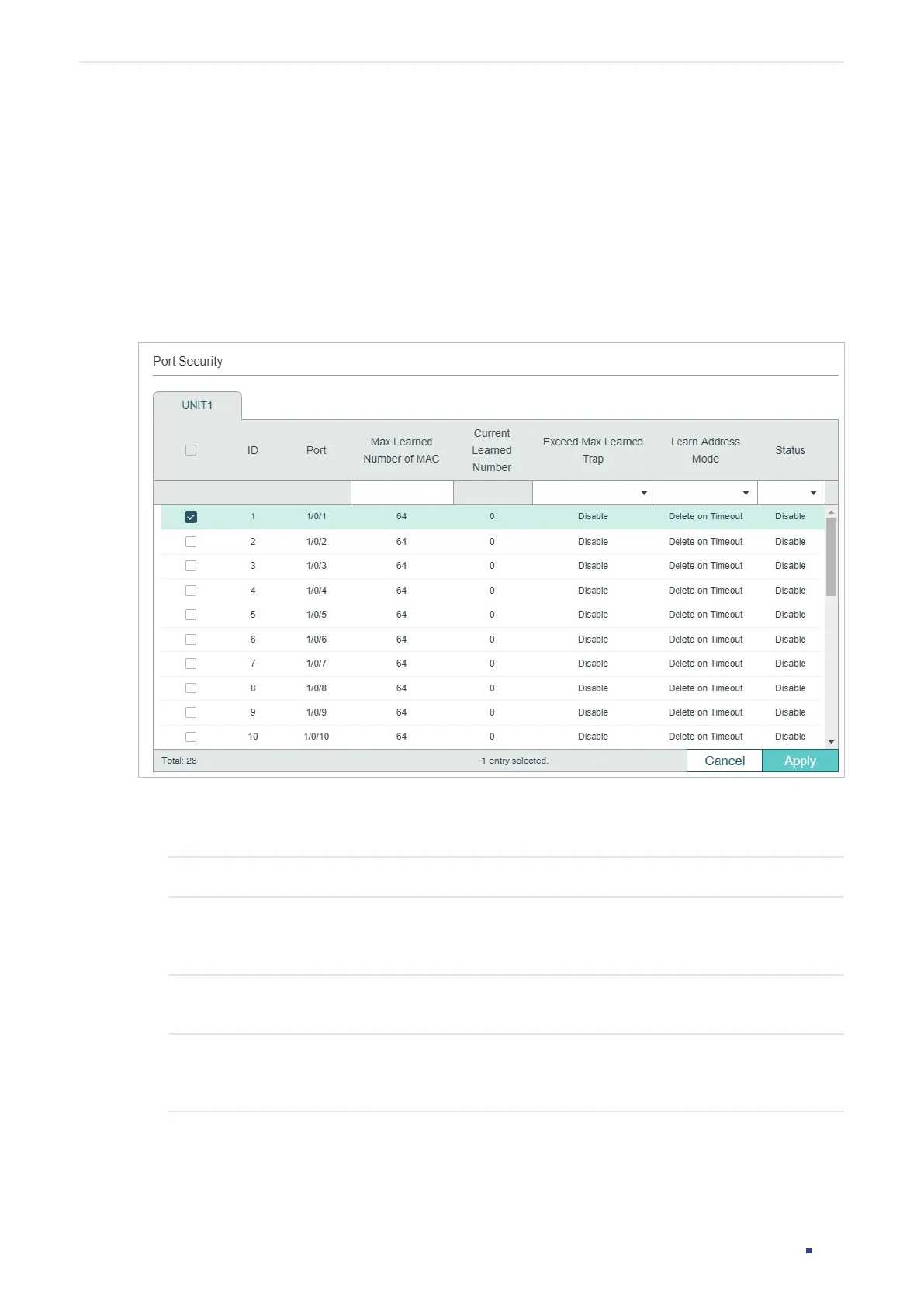Uncheck the checkbox for port 1/0/1

(x=191, y=517)
